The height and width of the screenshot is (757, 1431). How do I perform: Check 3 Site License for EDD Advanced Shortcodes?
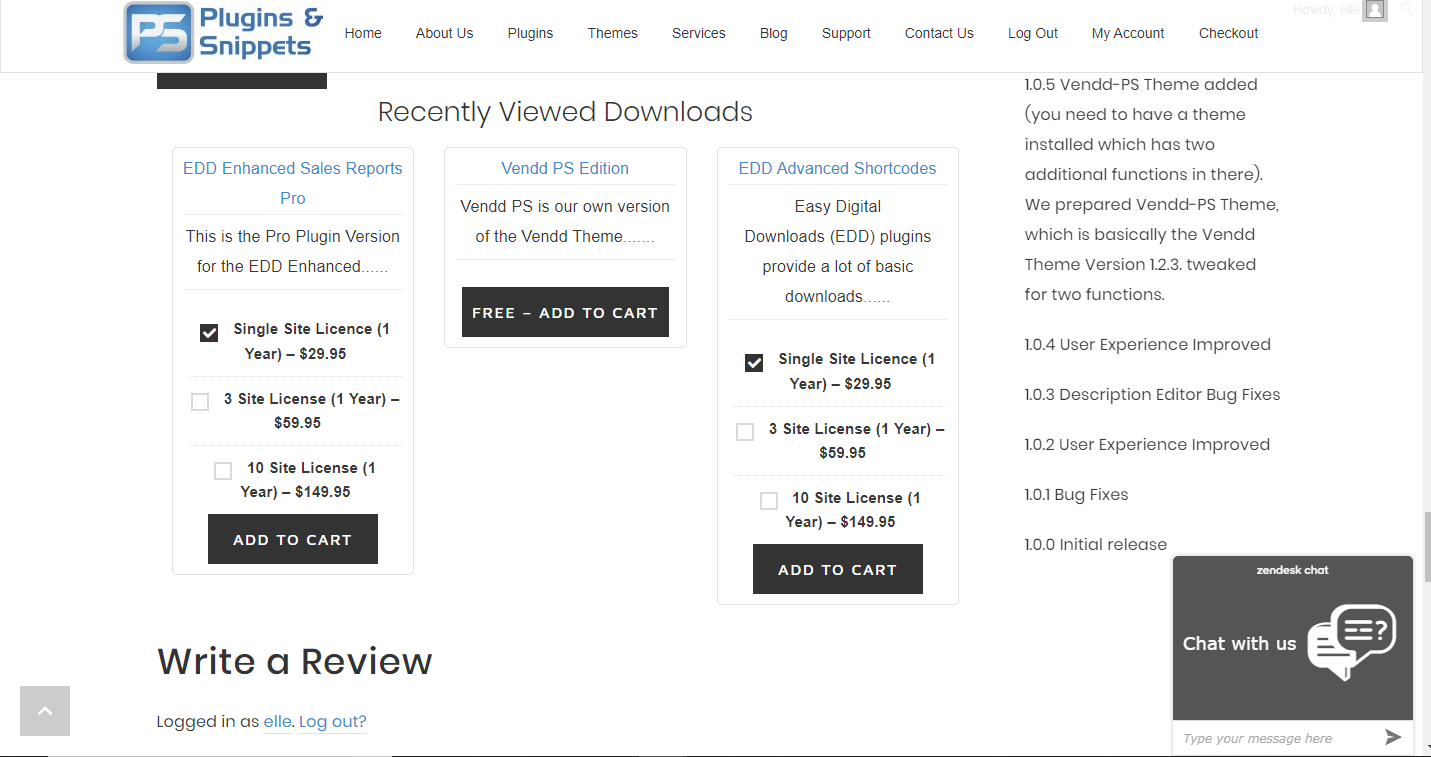[x=745, y=432]
